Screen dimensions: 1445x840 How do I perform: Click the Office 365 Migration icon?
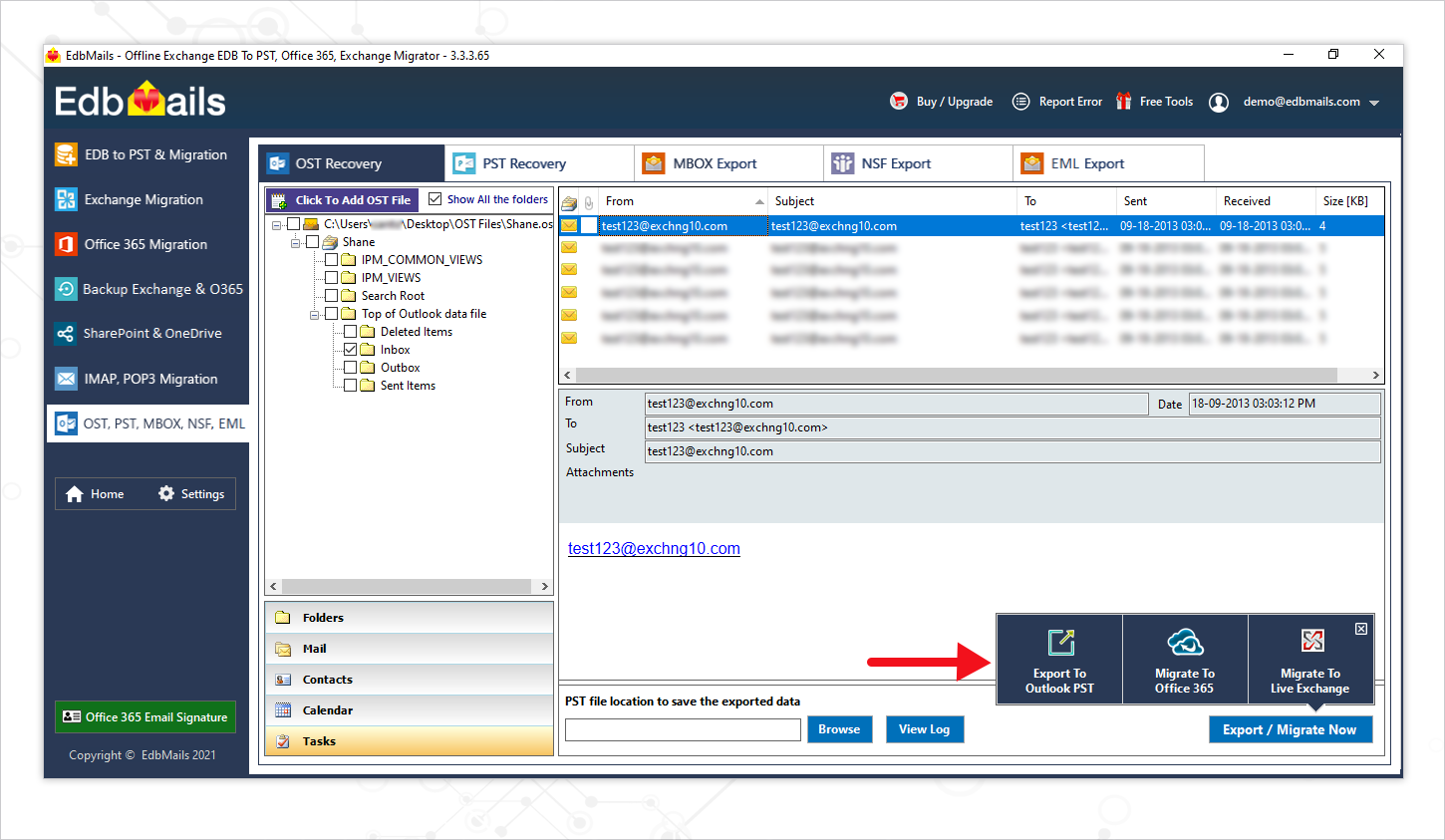coord(66,244)
